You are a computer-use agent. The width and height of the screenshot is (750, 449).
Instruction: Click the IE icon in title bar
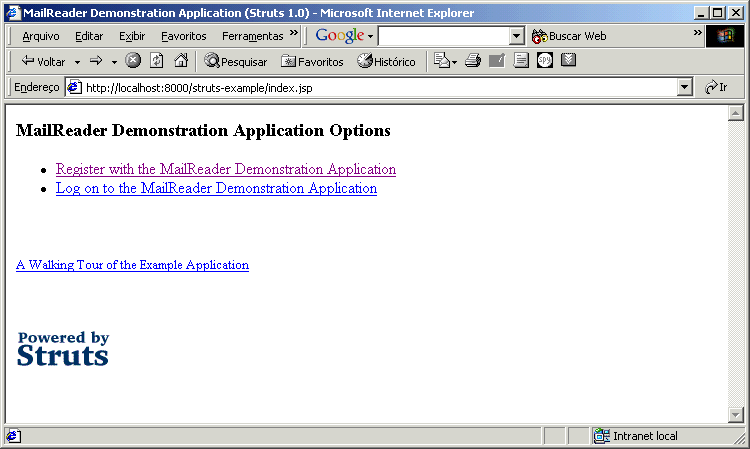[x=13, y=12]
